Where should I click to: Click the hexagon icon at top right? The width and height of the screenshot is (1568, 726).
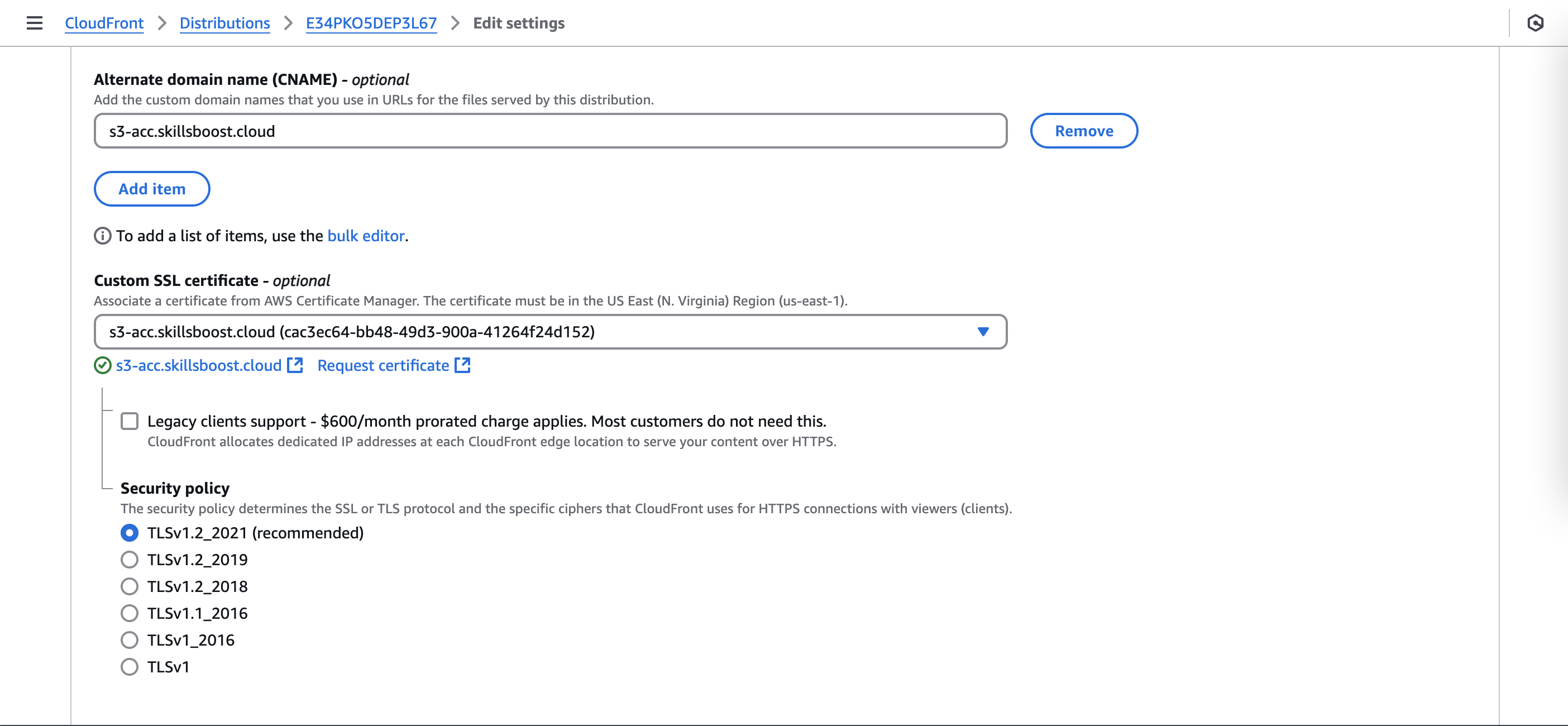[1535, 23]
